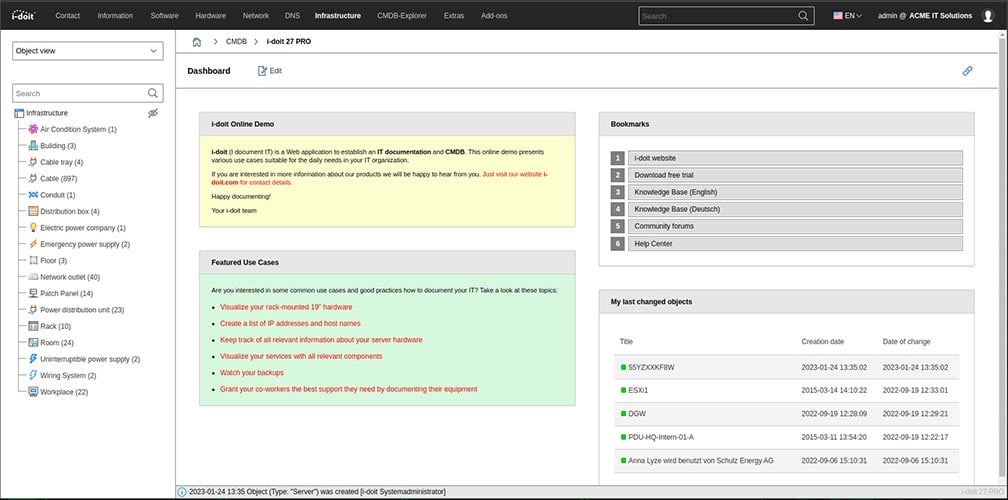Click the magnifier in sidebar search
Viewport: 1008px width, 500px height.
[x=153, y=93]
